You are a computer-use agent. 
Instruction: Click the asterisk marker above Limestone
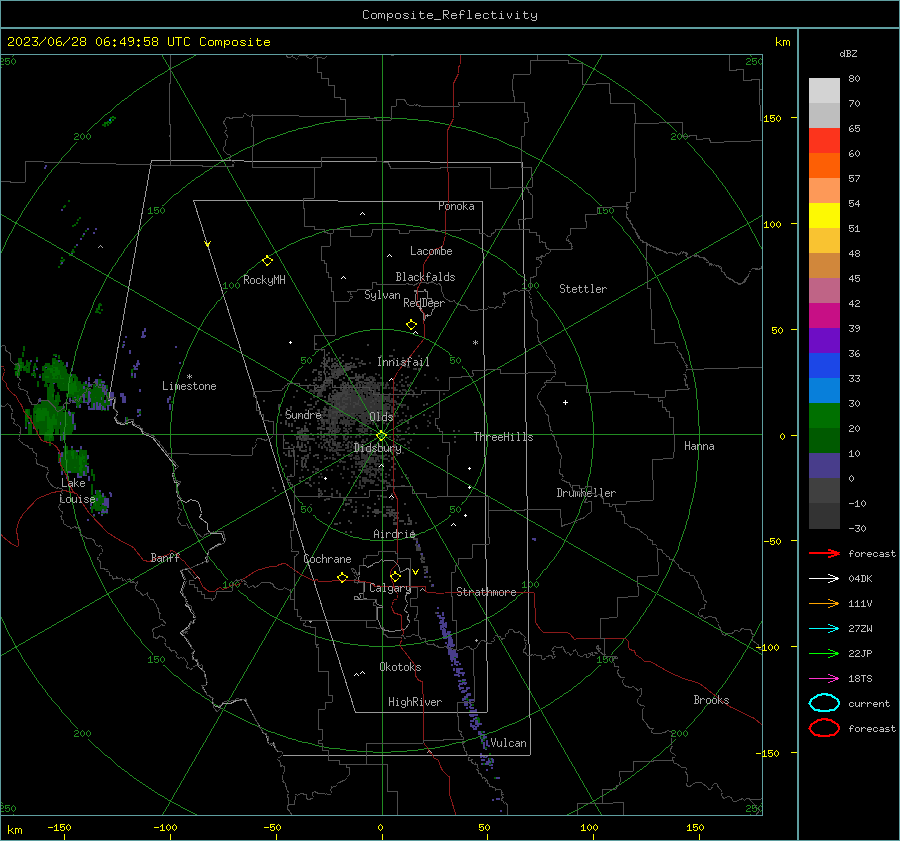189,377
